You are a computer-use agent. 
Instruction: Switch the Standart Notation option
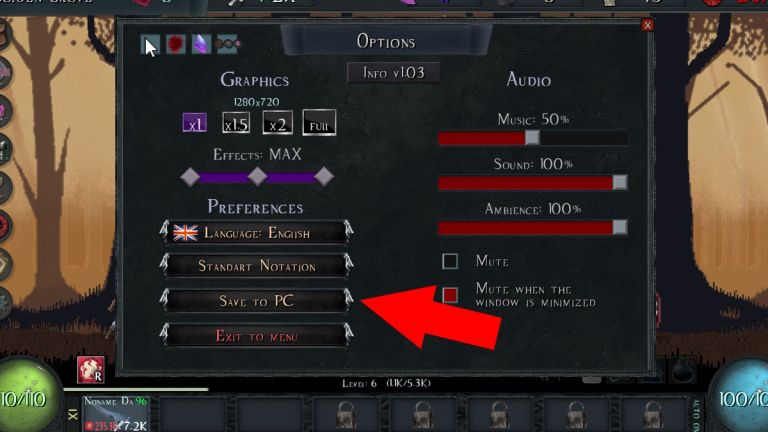pyautogui.click(x=257, y=266)
